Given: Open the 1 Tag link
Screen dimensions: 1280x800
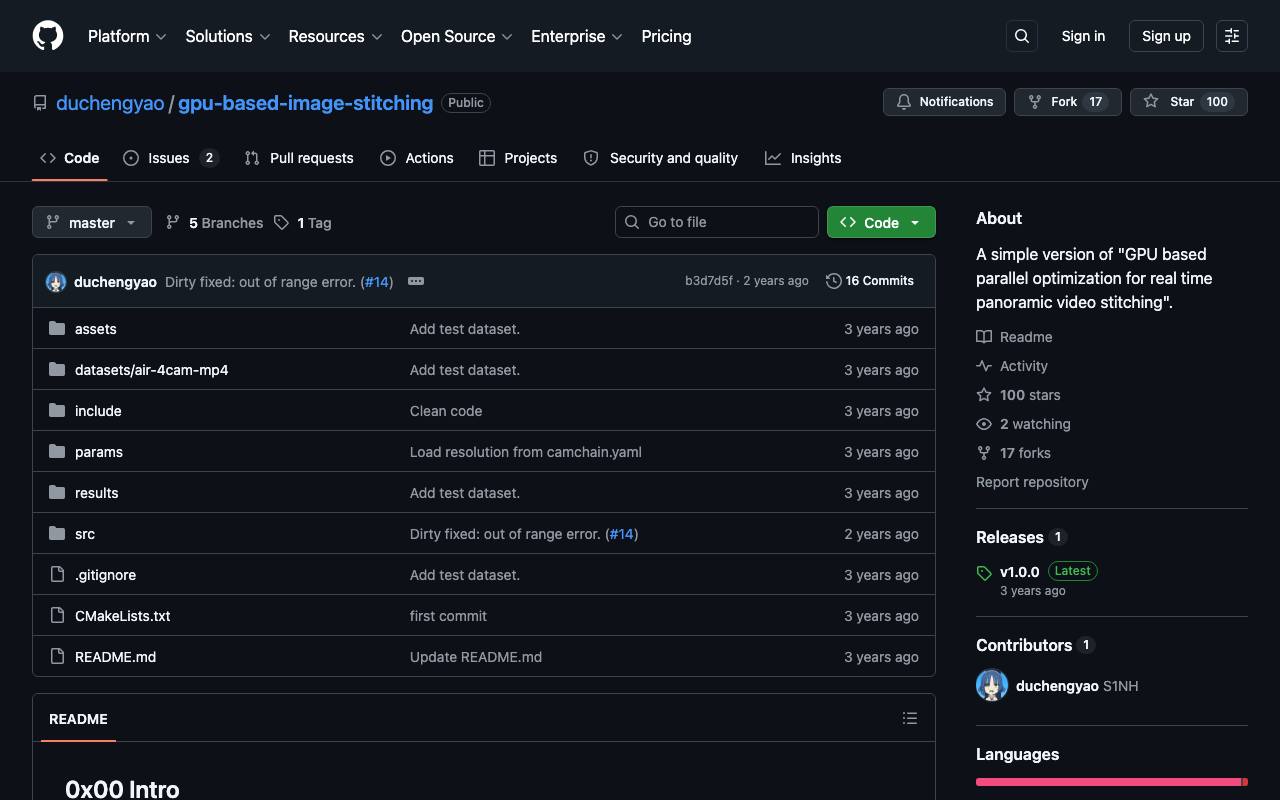Looking at the screenshot, I should [x=303, y=223].
